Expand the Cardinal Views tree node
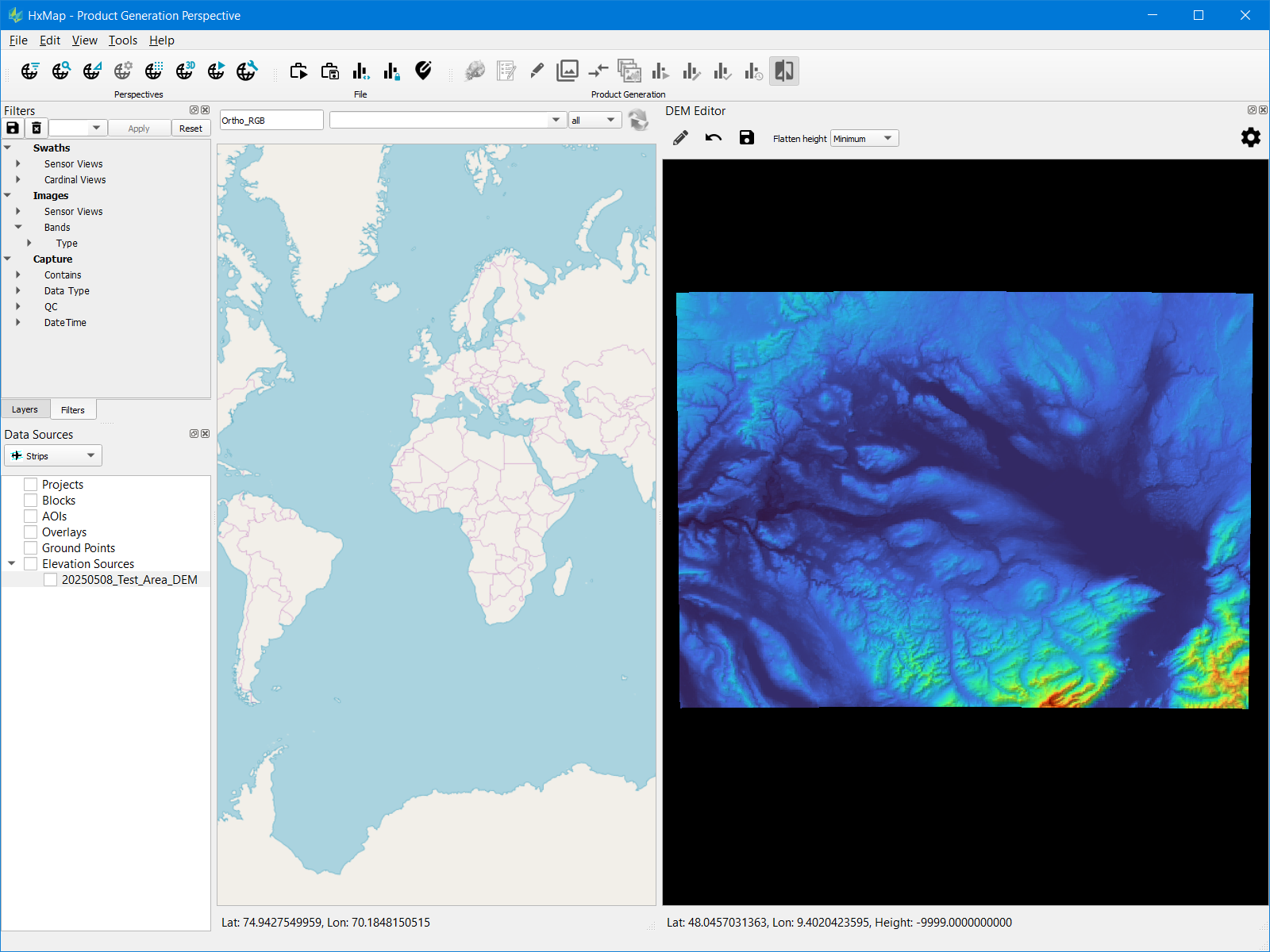The height and width of the screenshot is (952, 1270). (x=18, y=180)
